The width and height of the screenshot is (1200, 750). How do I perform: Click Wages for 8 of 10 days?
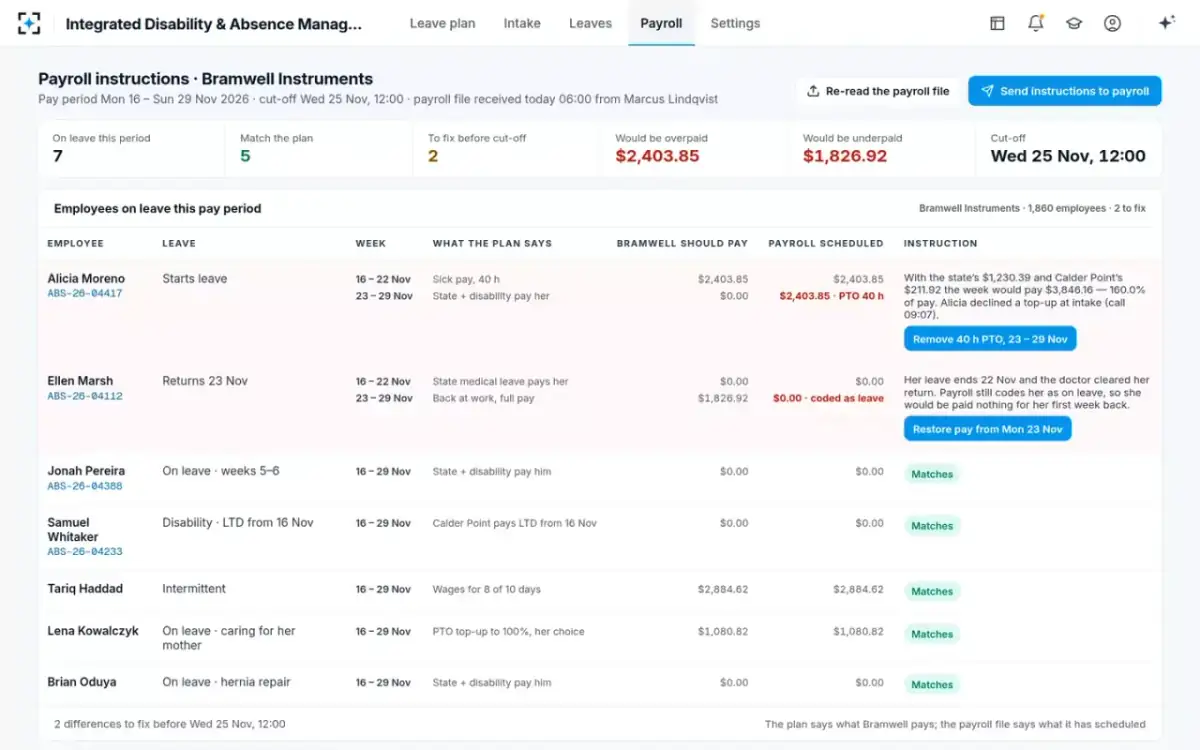point(486,590)
